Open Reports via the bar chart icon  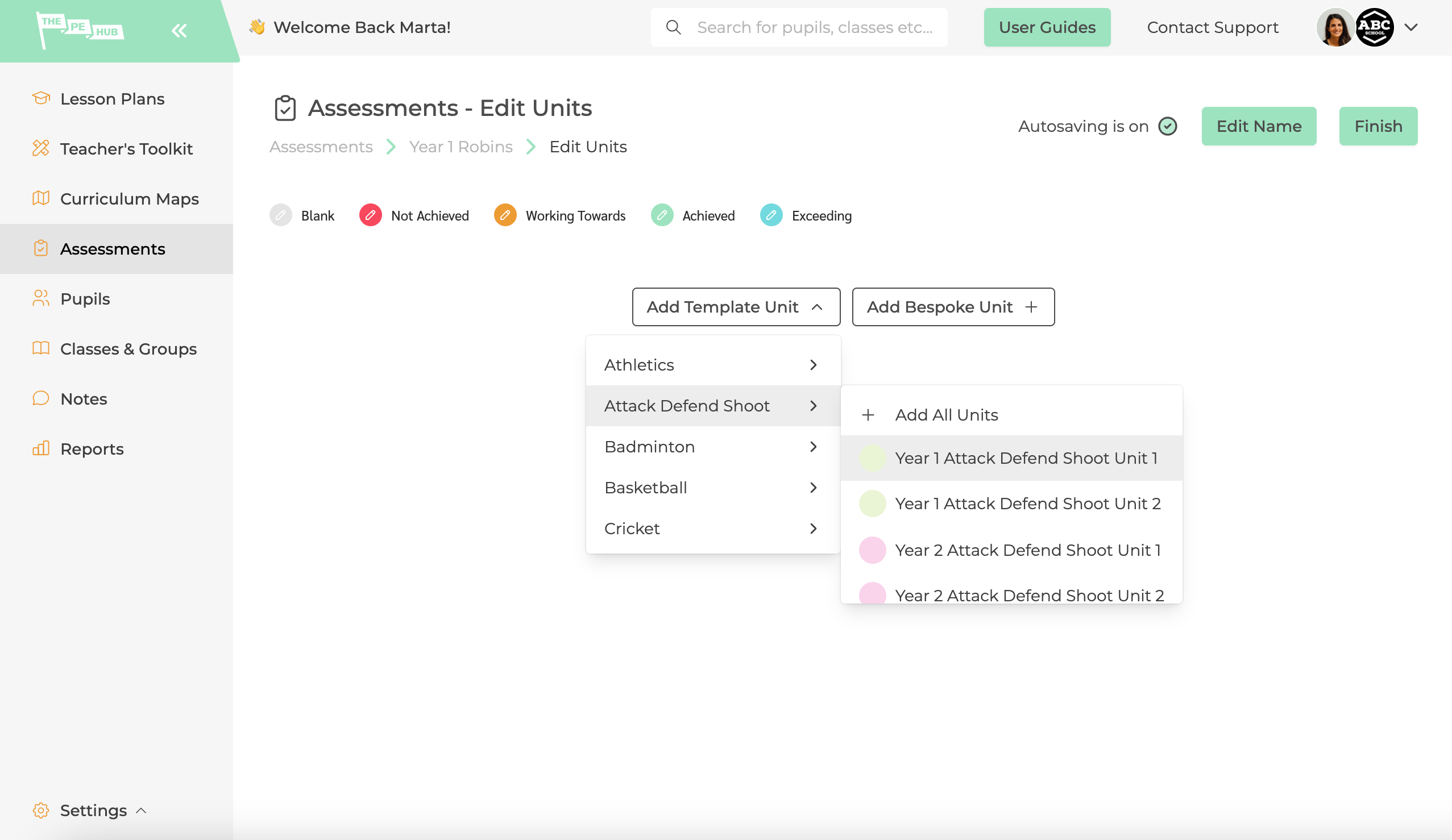pos(40,448)
